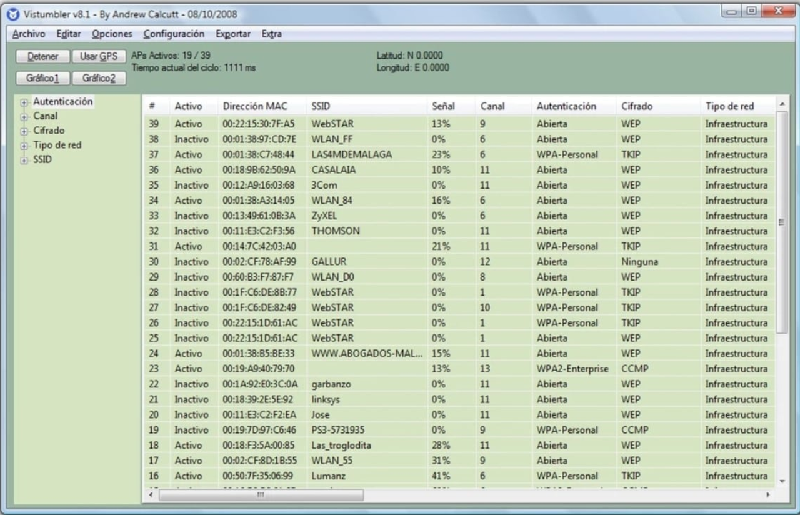The height and width of the screenshot is (515, 800).
Task: Expand the Cifrado tree node
Action: [23, 131]
